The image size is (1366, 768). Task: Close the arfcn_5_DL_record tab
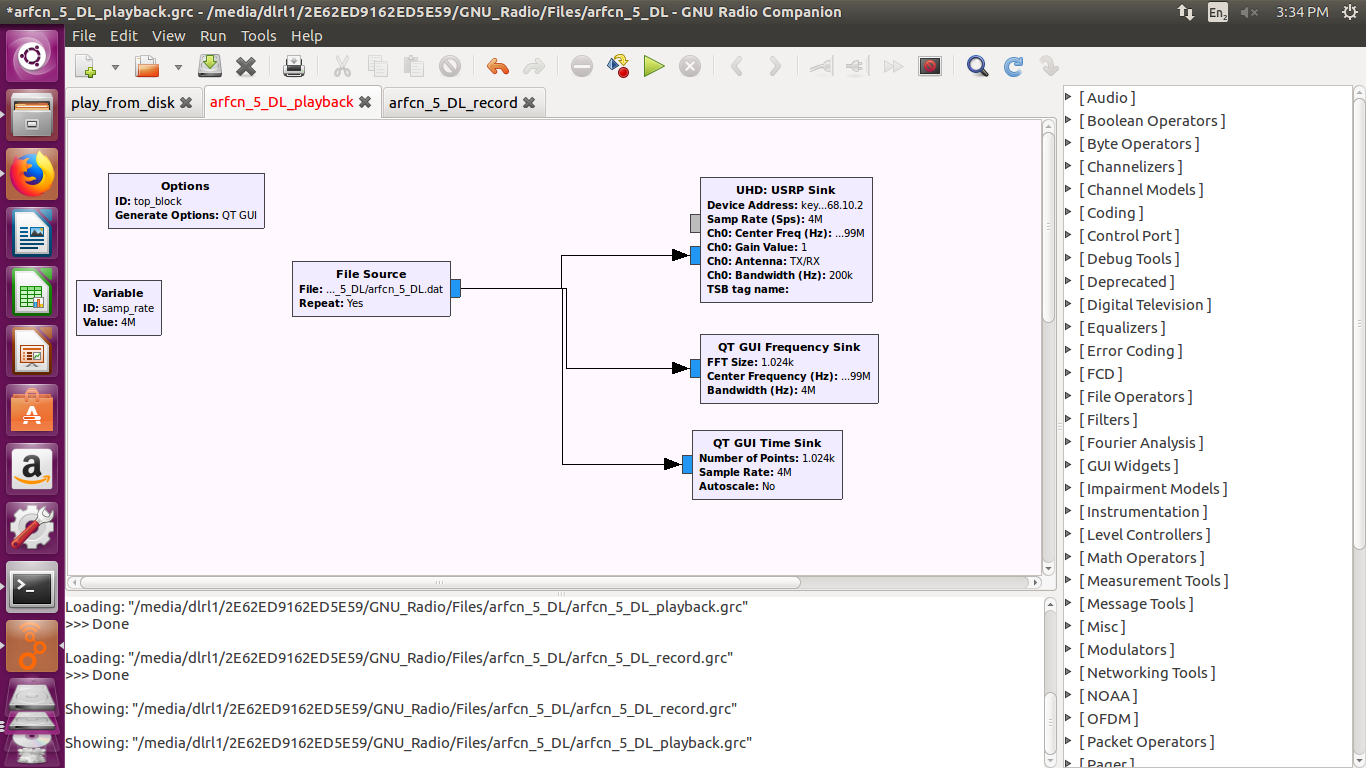point(529,103)
